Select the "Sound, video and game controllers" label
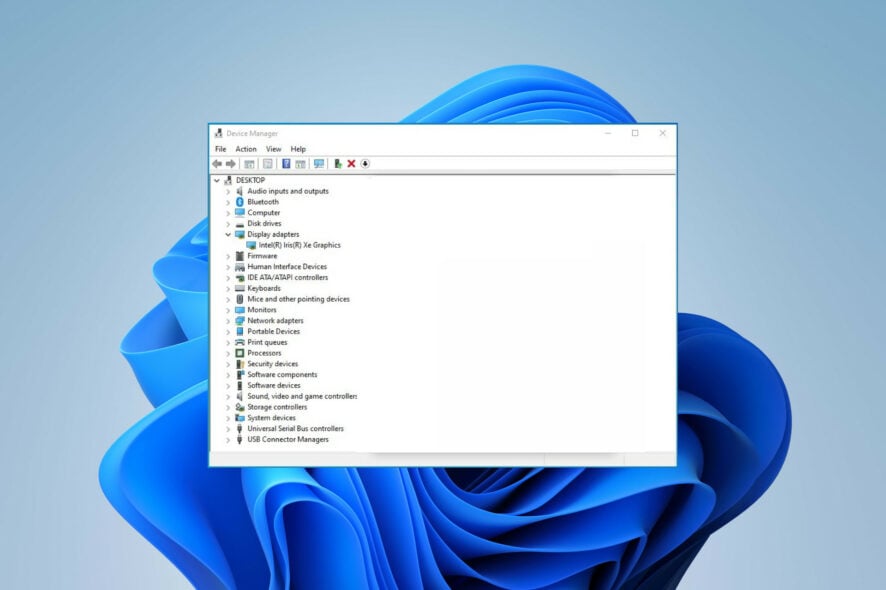The height and width of the screenshot is (590, 886). [x=302, y=396]
